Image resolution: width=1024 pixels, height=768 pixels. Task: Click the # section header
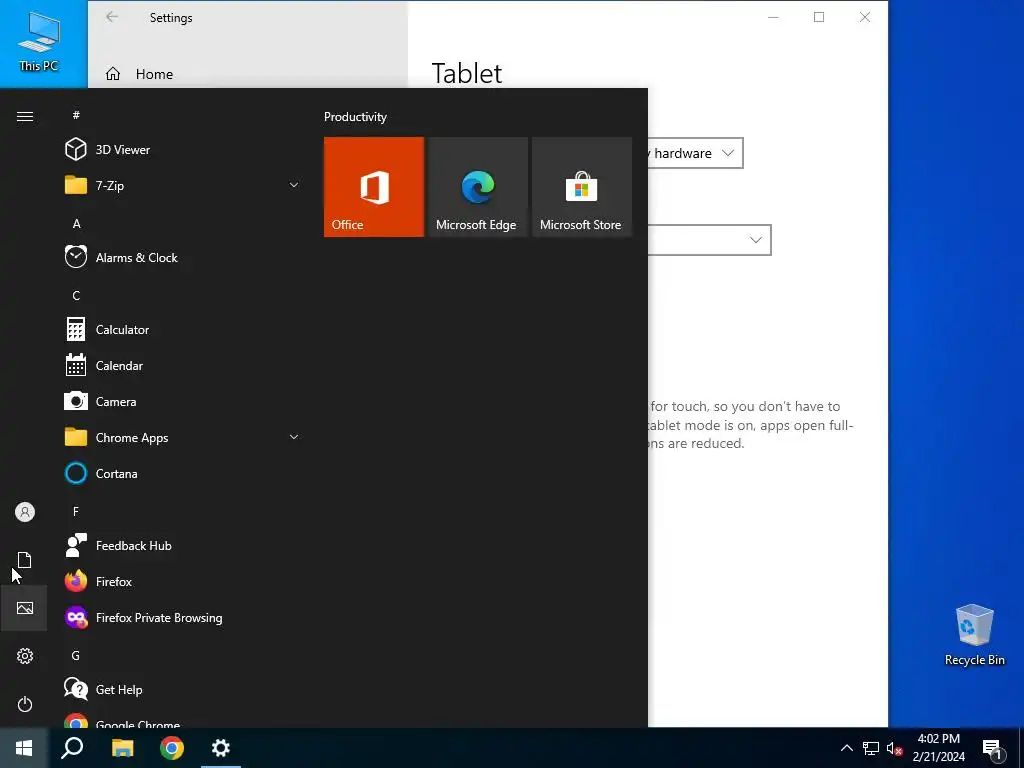[x=76, y=115]
